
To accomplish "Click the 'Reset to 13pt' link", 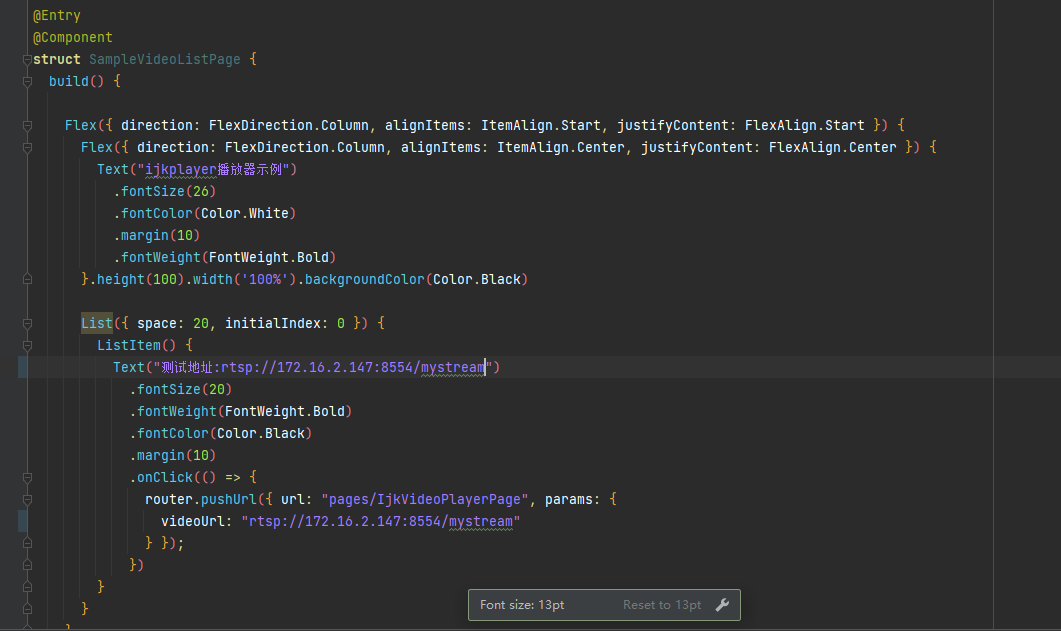I will click(661, 605).
